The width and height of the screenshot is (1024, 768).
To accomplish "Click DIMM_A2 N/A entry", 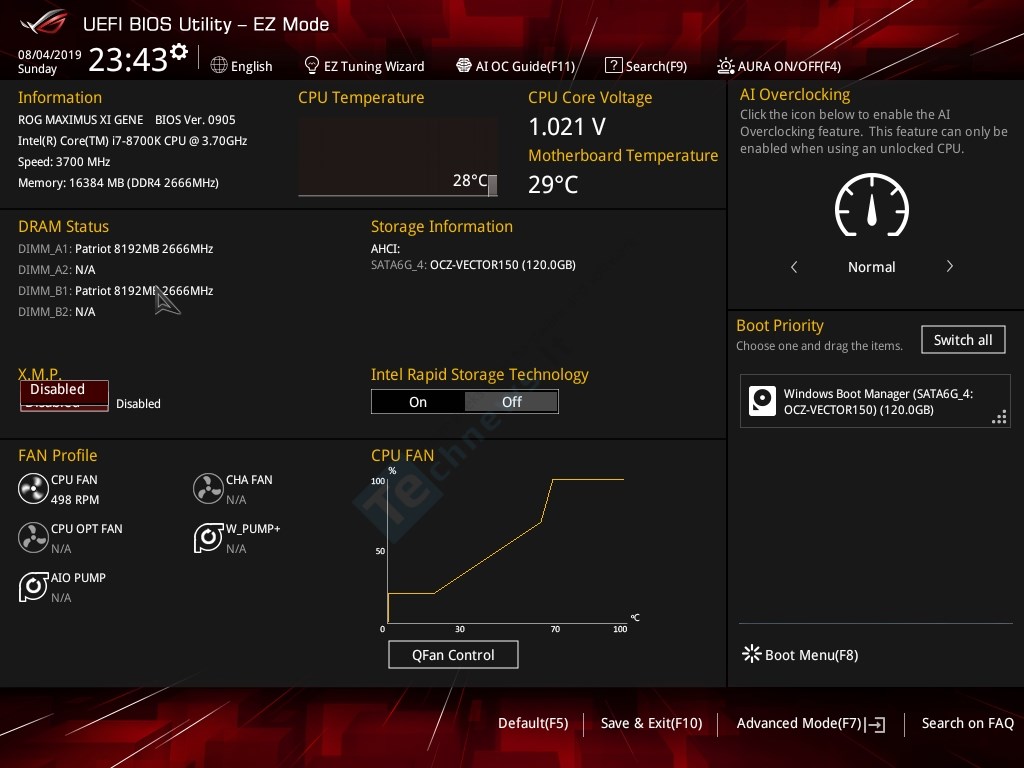I will (x=57, y=270).
